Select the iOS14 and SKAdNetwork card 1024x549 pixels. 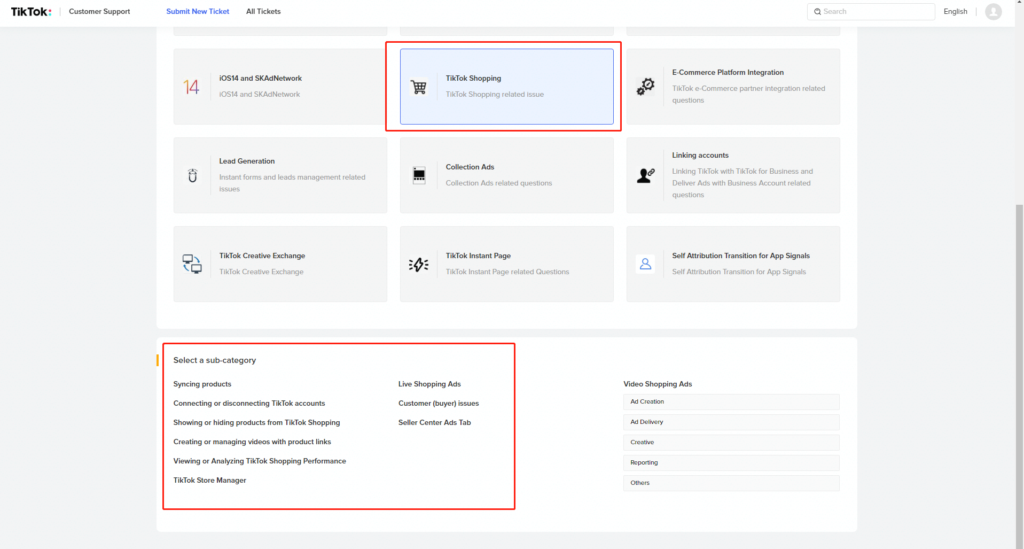click(x=280, y=86)
